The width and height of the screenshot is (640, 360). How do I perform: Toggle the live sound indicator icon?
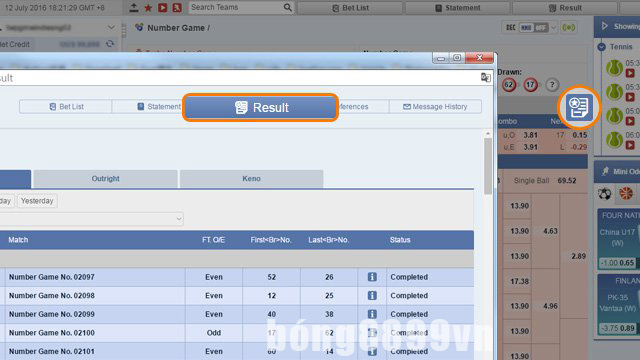click(x=568, y=28)
